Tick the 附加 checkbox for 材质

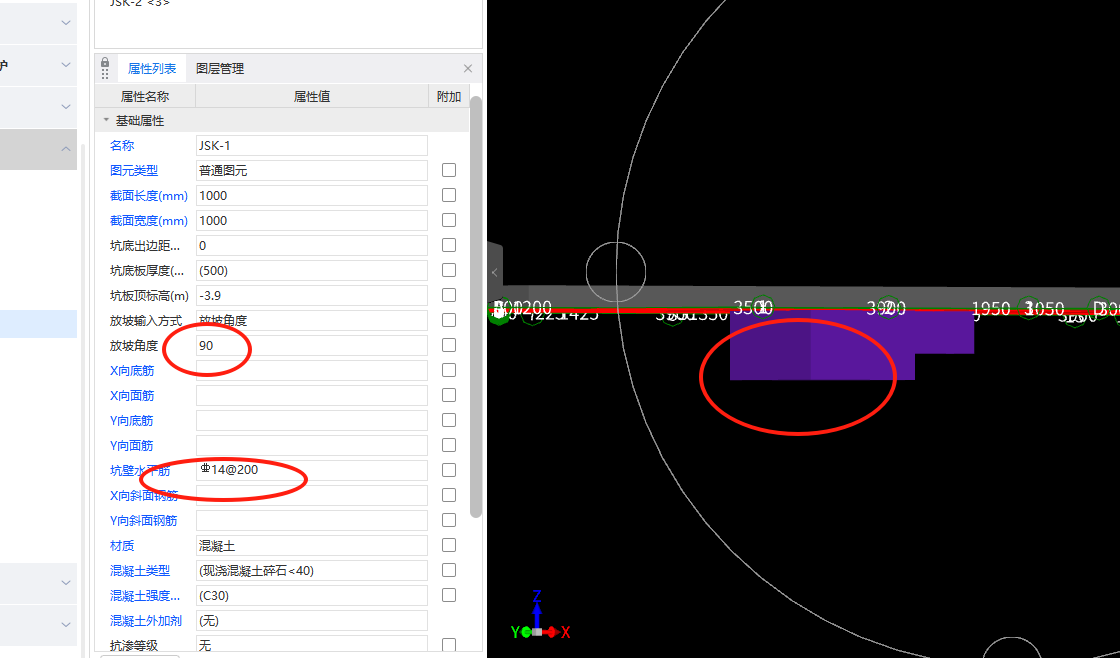tap(449, 545)
